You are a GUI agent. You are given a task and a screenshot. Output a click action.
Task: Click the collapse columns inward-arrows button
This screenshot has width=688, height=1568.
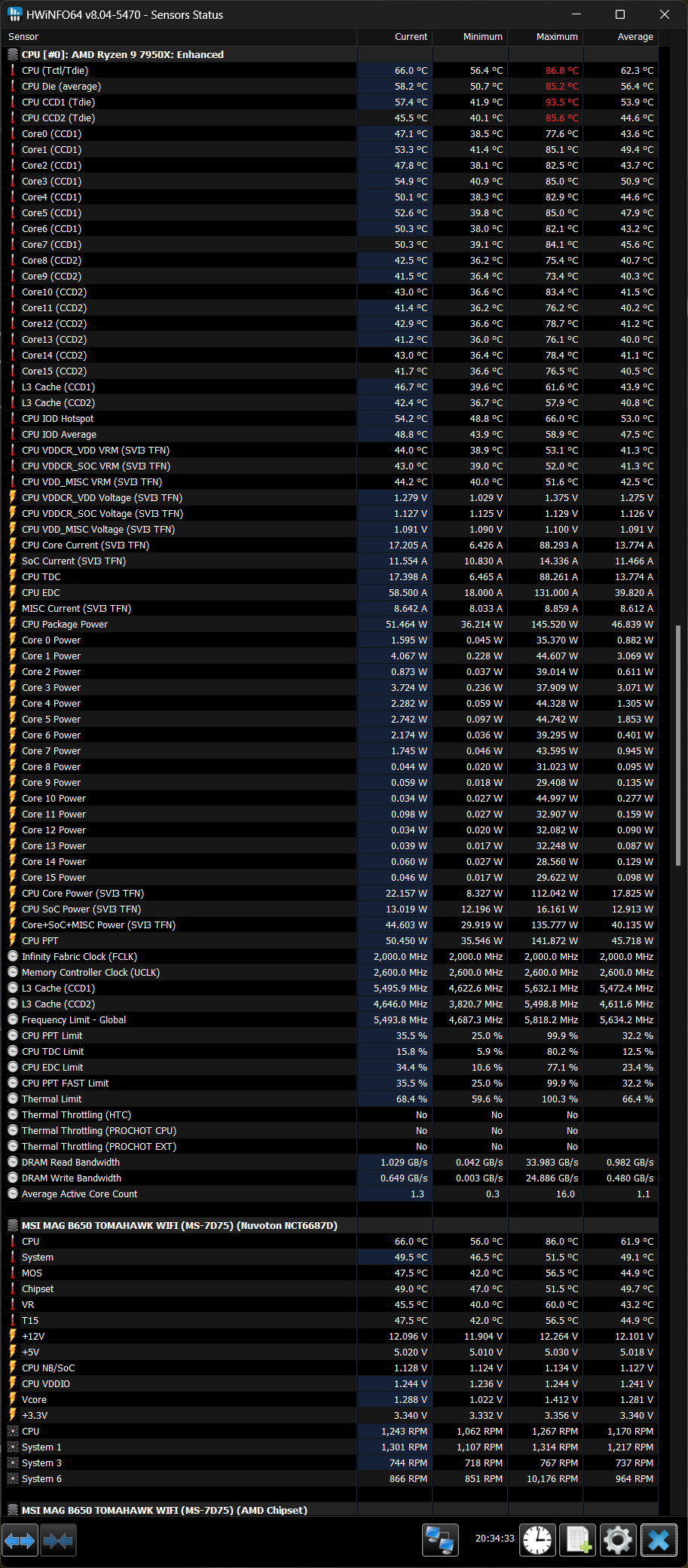[x=58, y=1541]
